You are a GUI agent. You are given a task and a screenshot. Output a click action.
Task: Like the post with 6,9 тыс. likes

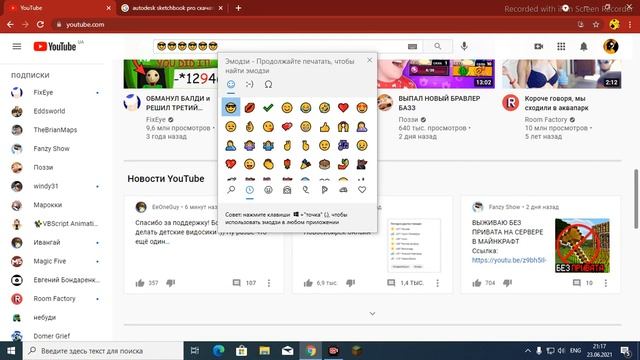tap(308, 283)
